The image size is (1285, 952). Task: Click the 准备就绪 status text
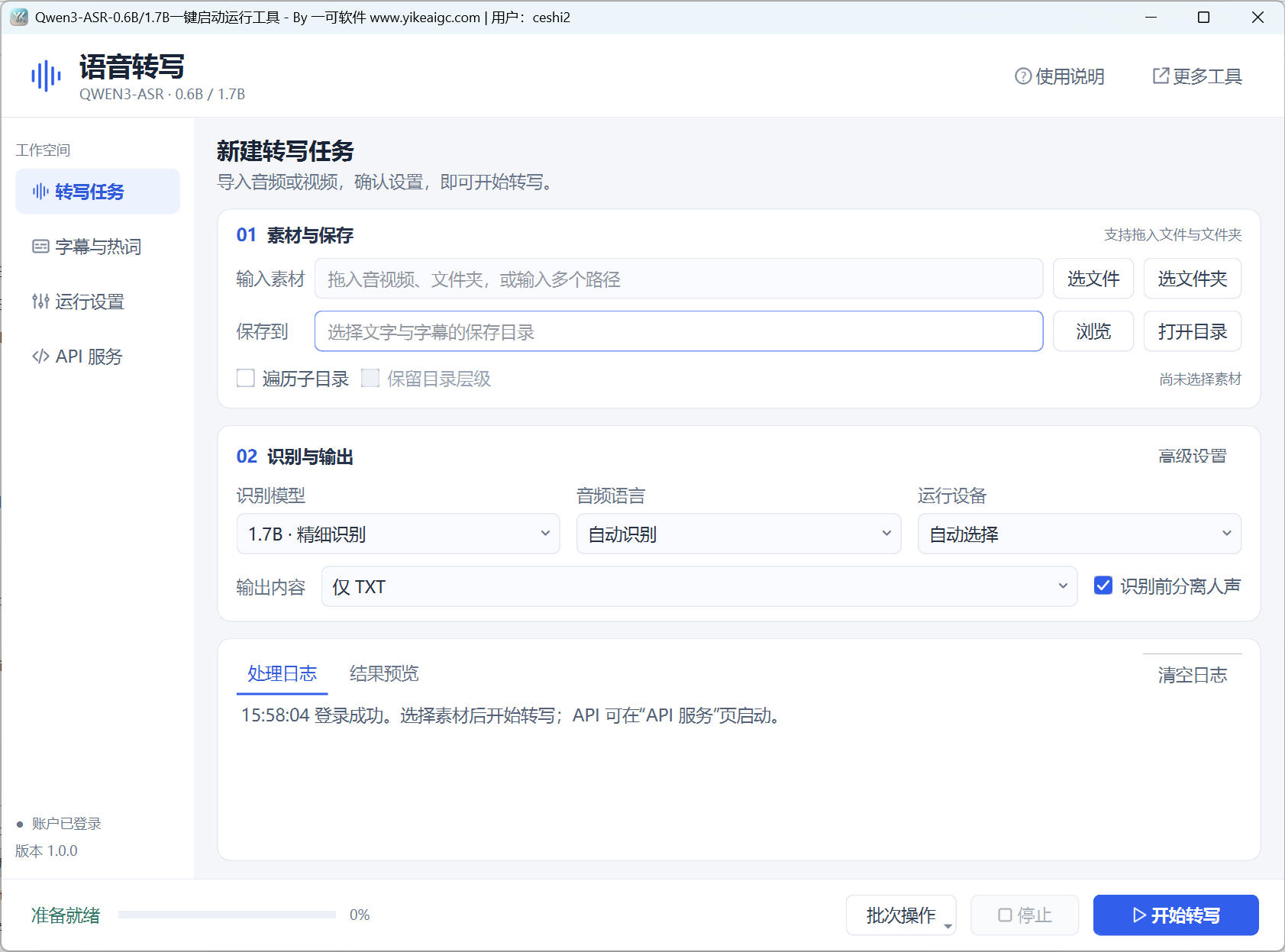(66, 915)
